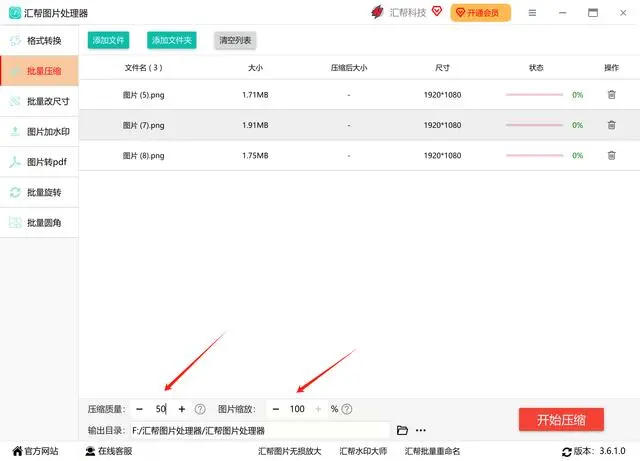Screen dimensions: 640x461
Task: Open the hamburger menu in title bar
Action: 532,13
